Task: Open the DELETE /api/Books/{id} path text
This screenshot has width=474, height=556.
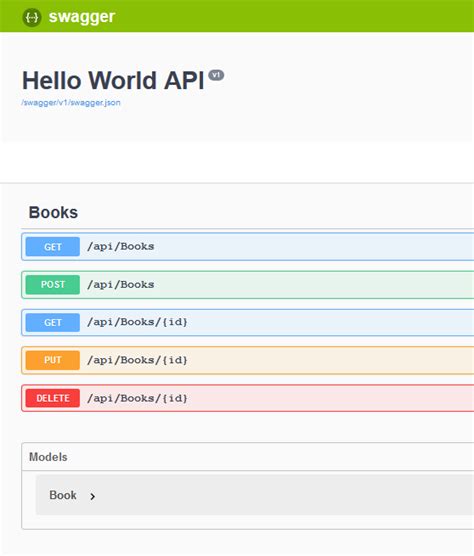Action: tap(138, 398)
